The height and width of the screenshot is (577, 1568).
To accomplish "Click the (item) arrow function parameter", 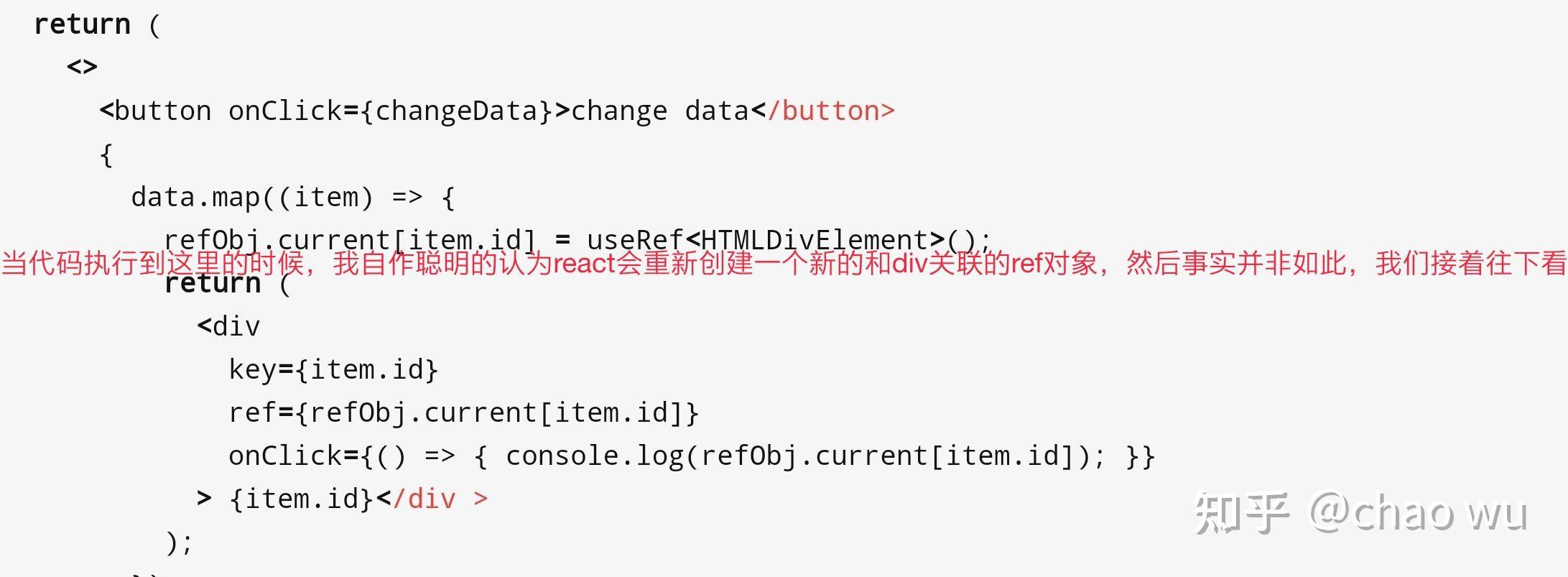I will point(326,198).
